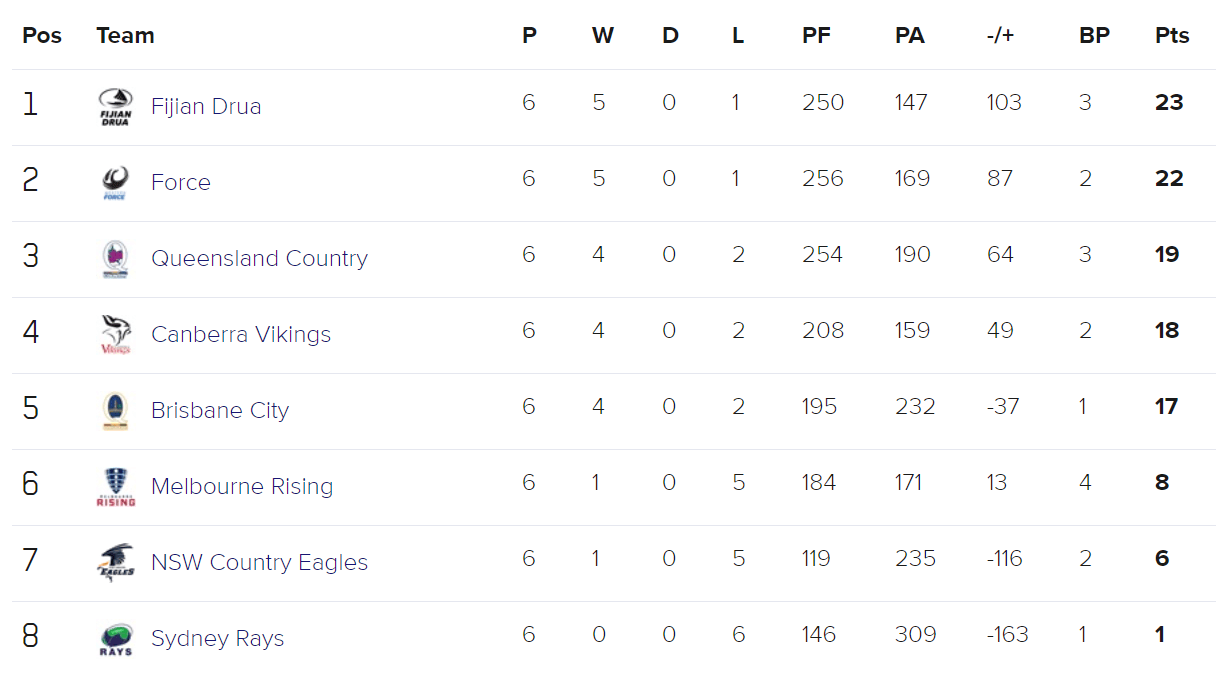Click Fijian Drua's 23 points value
The height and width of the screenshot is (692, 1216).
click(1169, 103)
